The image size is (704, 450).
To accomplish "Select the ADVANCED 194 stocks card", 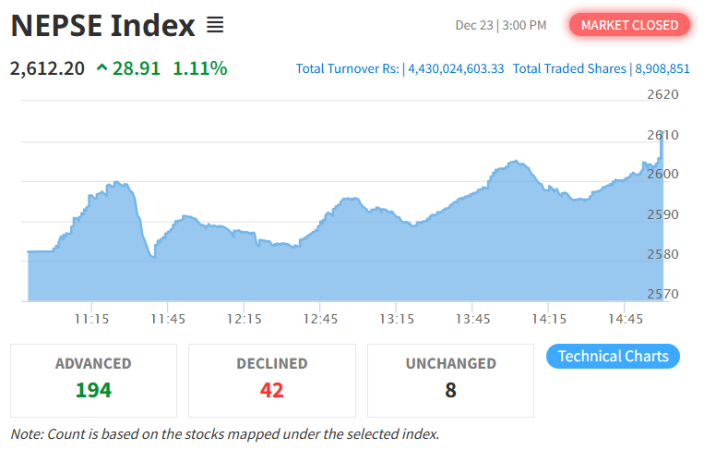I will point(93,379).
